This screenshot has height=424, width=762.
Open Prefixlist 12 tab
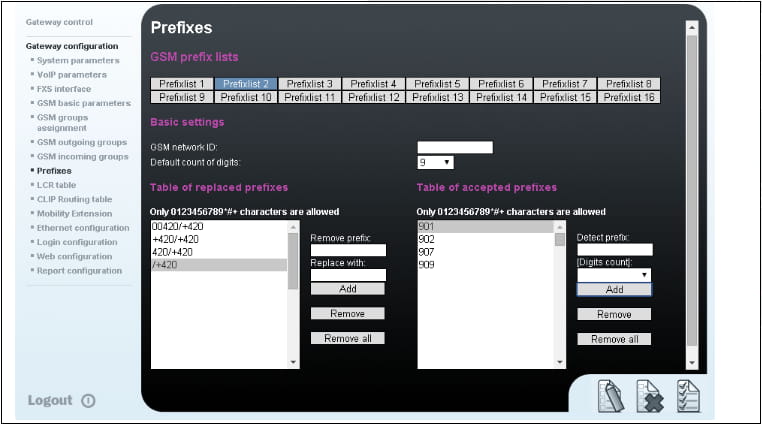point(373,97)
